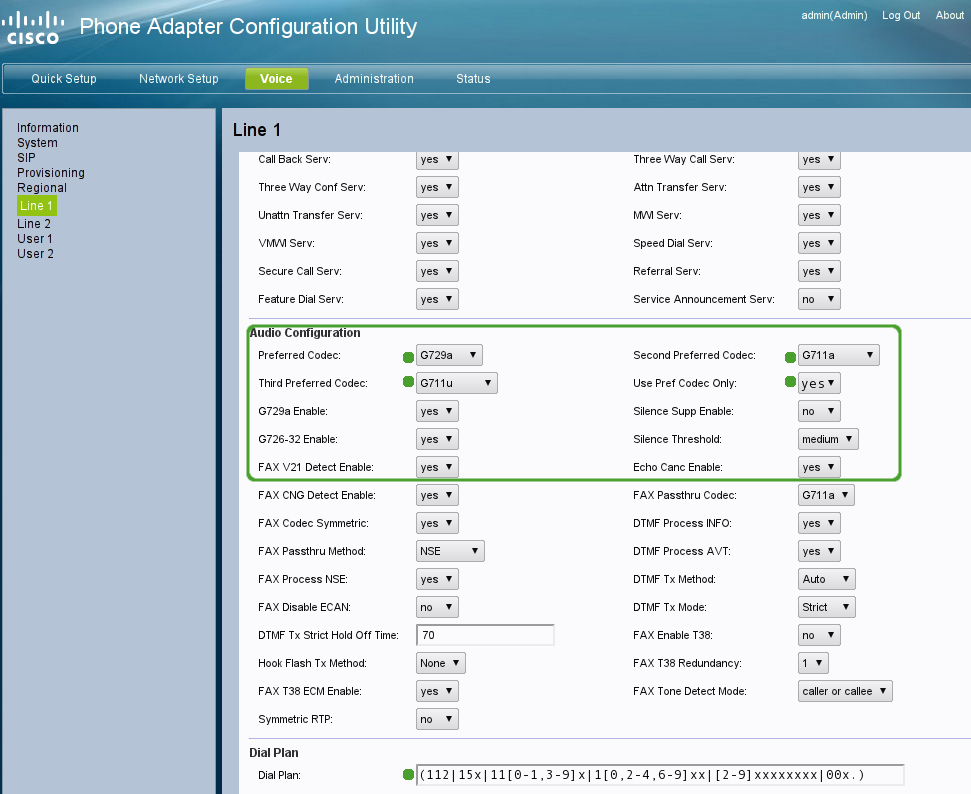Toggle Echo Canc Enable yes/no selector

click(x=818, y=467)
